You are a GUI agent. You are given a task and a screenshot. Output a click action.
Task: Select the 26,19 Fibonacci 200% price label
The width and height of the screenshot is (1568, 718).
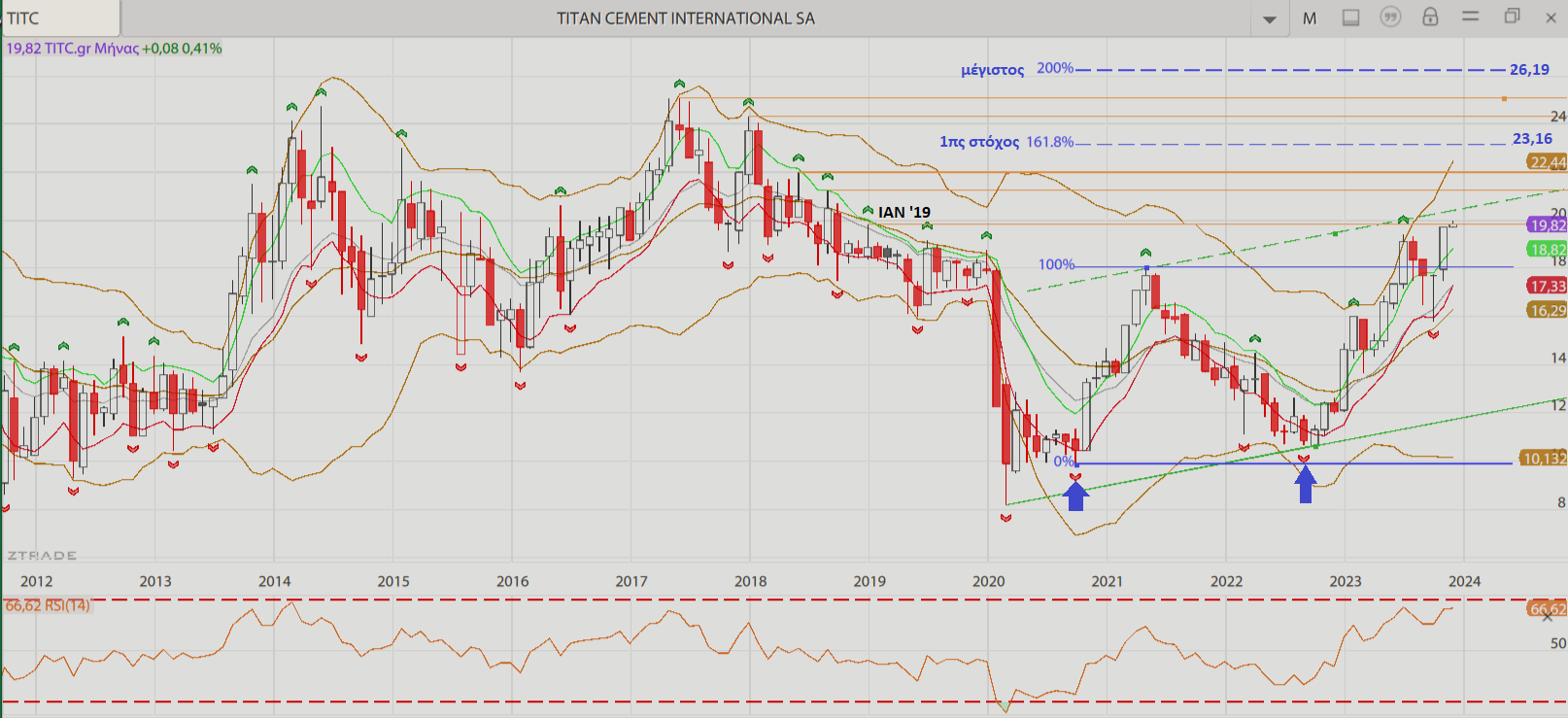coord(1529,70)
